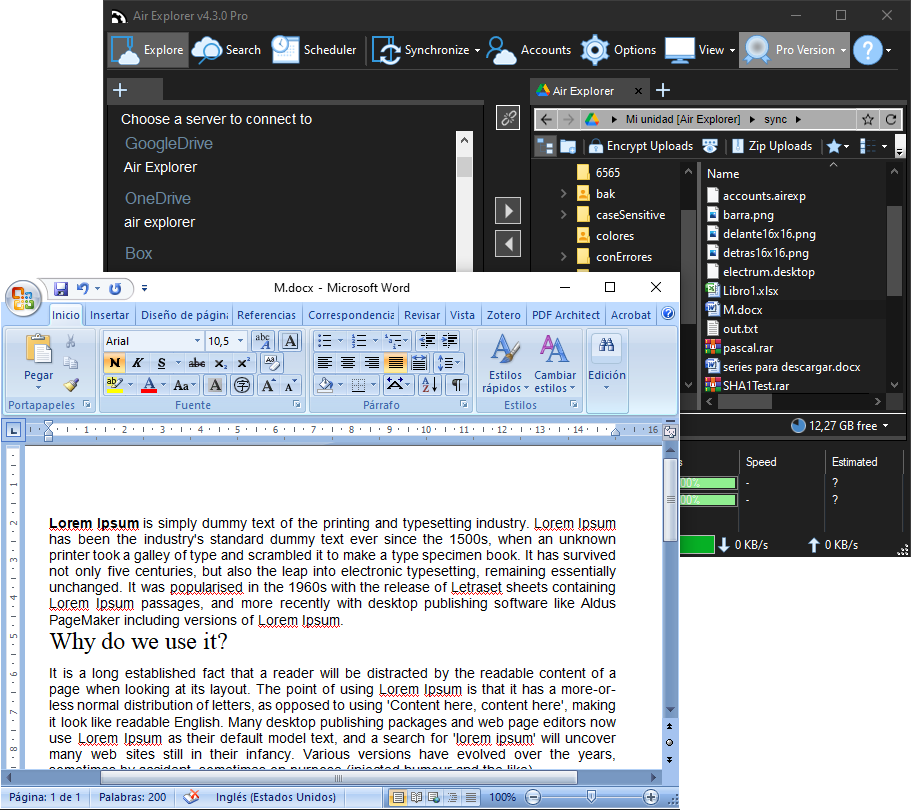The width and height of the screenshot is (911, 810).
Task: Open the Revisar ribbon tab
Action: click(x=422, y=314)
